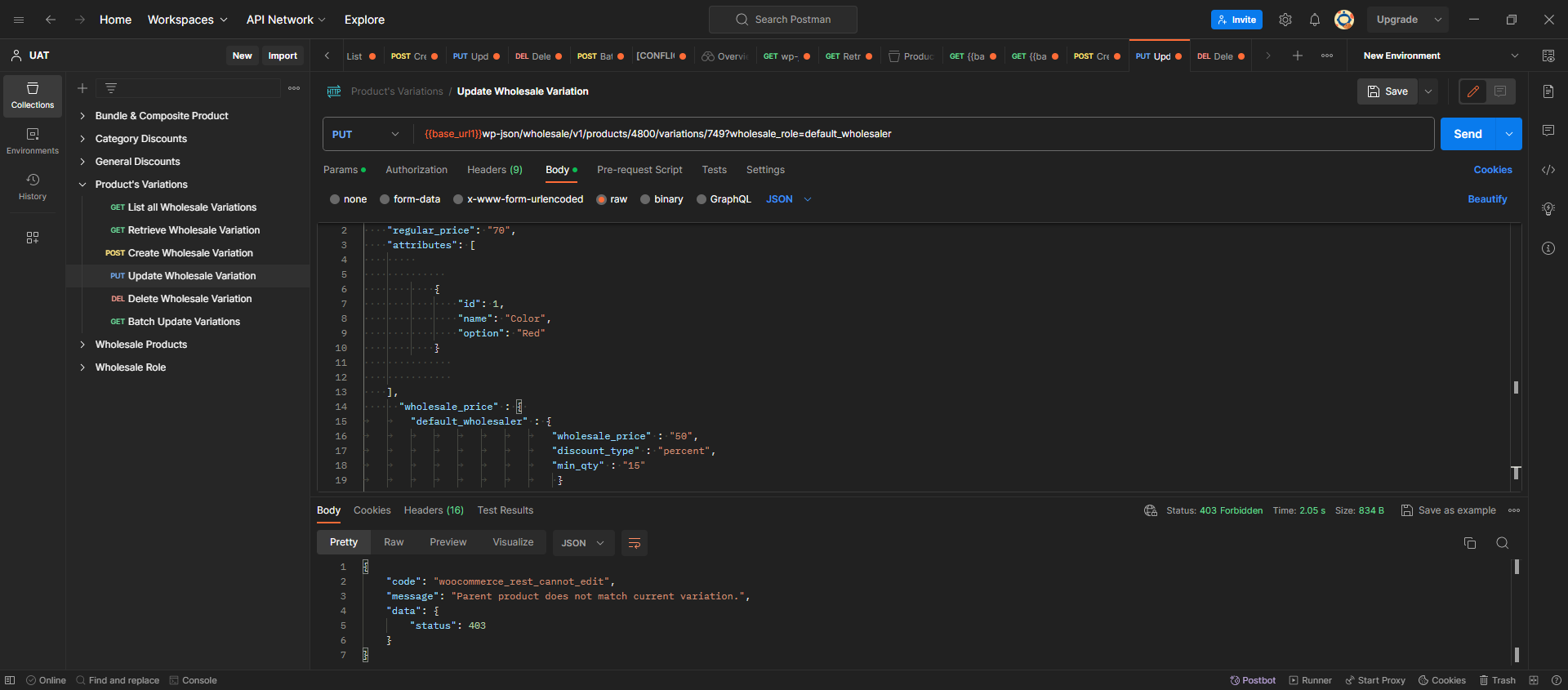
Task: Open the New Environment selector
Action: [1441, 56]
